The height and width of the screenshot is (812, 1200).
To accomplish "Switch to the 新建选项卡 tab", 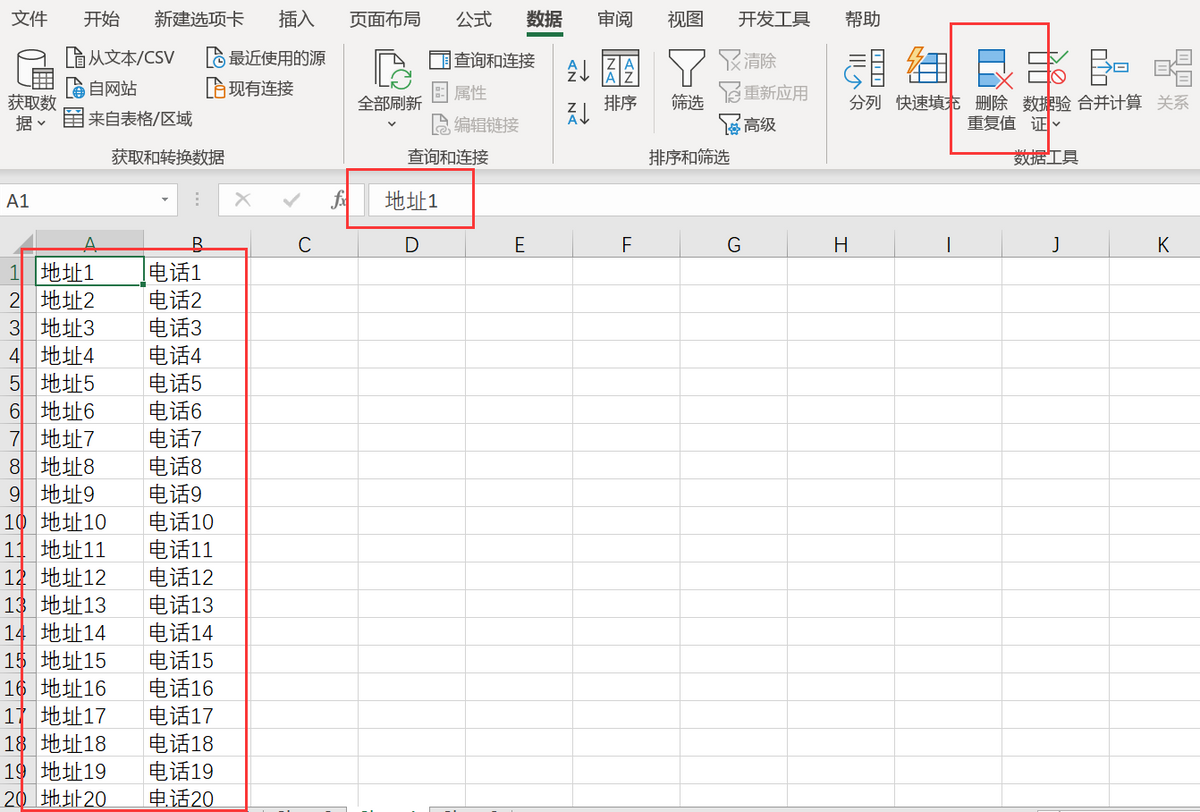I will (x=199, y=19).
